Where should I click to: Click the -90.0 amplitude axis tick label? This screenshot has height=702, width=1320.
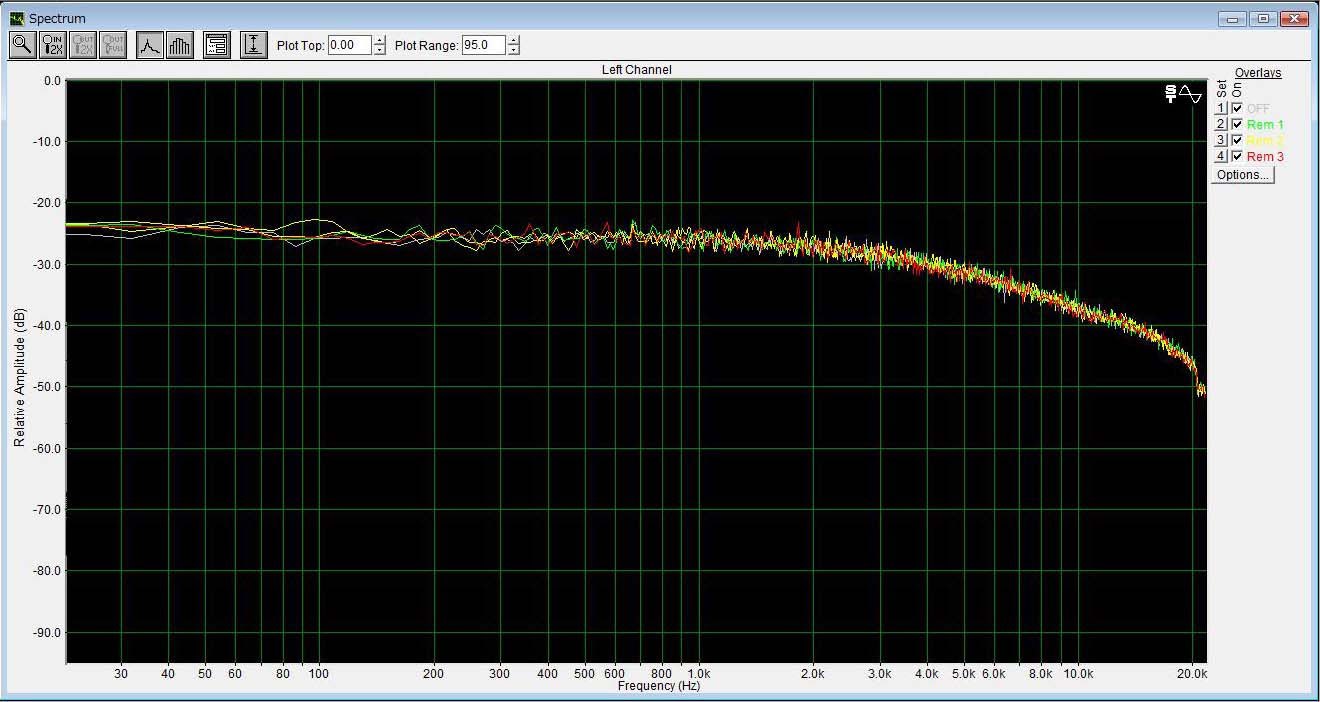47,632
